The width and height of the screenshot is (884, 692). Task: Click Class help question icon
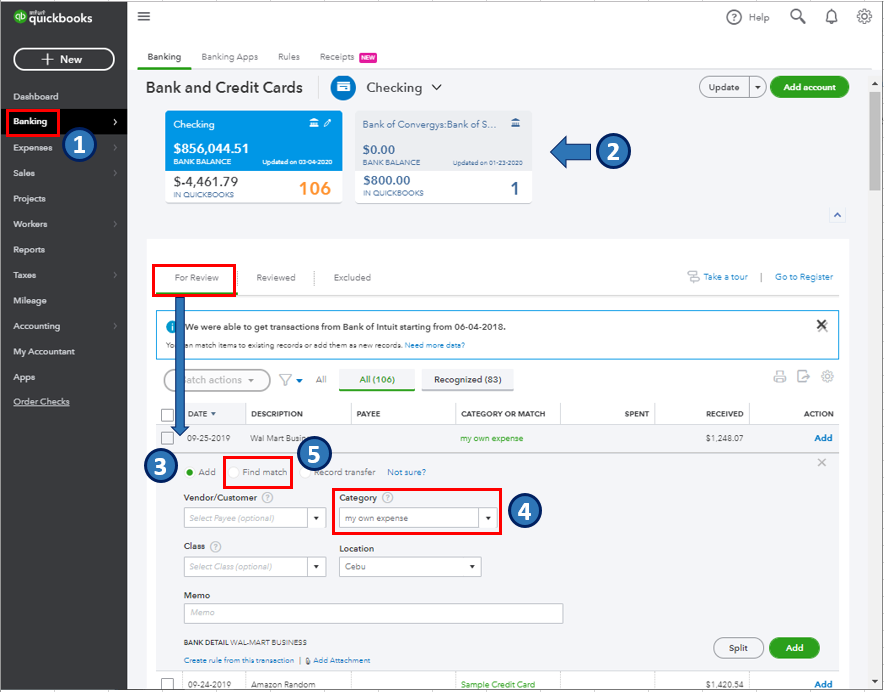click(215, 546)
